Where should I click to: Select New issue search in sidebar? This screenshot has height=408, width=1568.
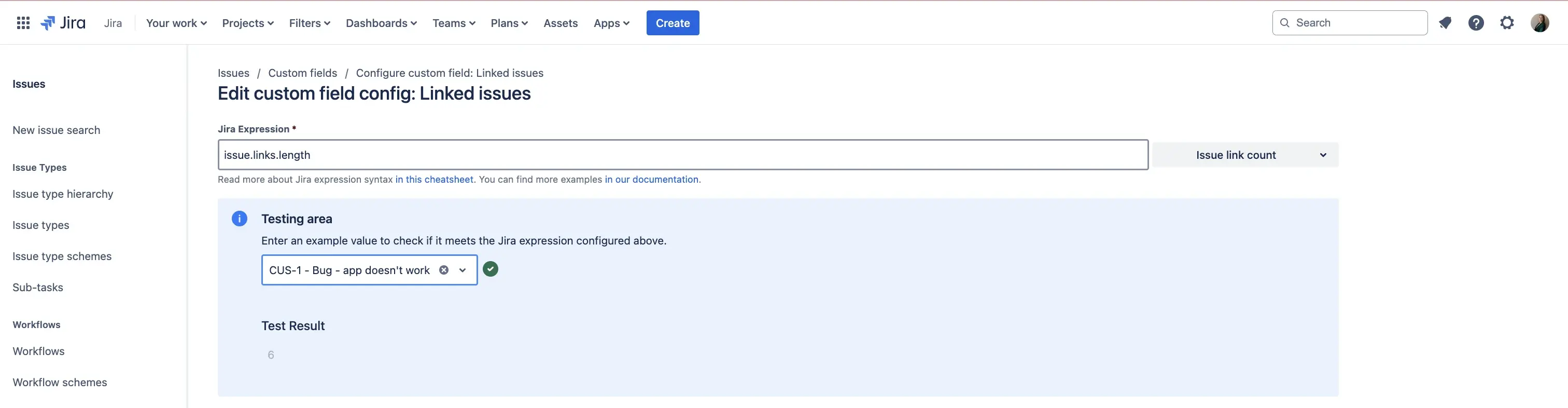click(x=56, y=130)
